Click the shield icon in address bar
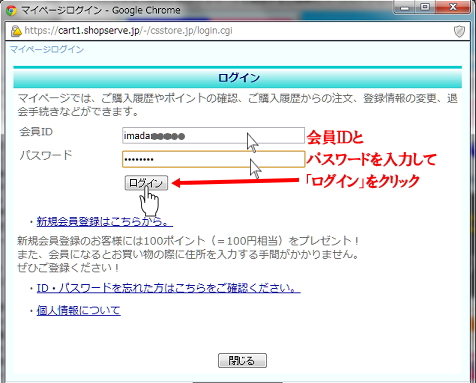This screenshot has height=383, width=476. pos(459,31)
